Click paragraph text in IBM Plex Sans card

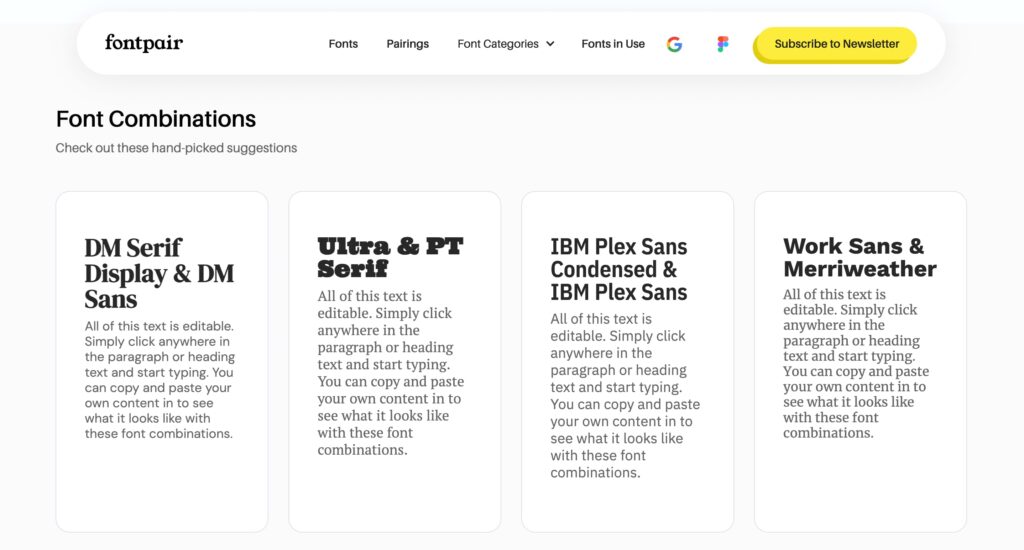pos(625,396)
